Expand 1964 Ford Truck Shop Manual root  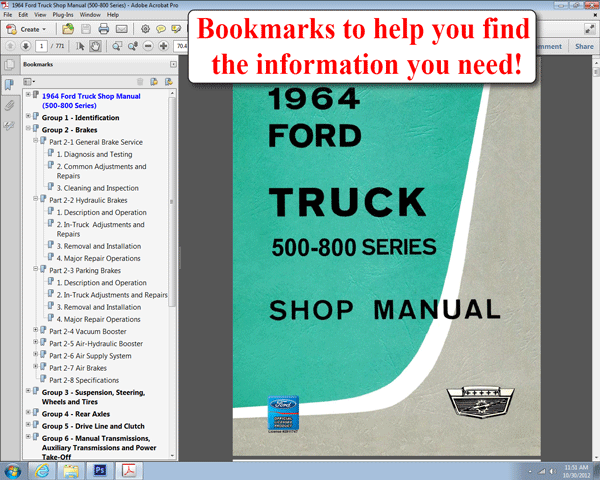28,94
